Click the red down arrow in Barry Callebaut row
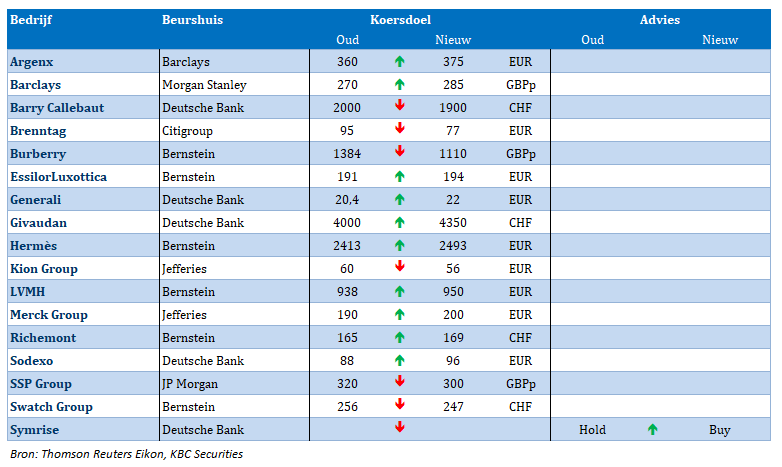 coord(399,105)
